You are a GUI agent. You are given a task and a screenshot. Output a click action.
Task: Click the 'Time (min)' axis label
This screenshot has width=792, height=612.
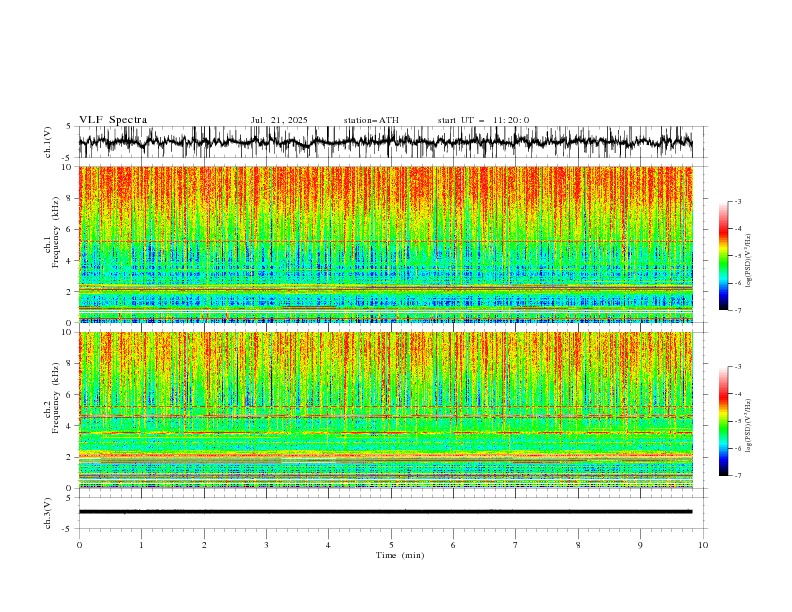click(400, 555)
